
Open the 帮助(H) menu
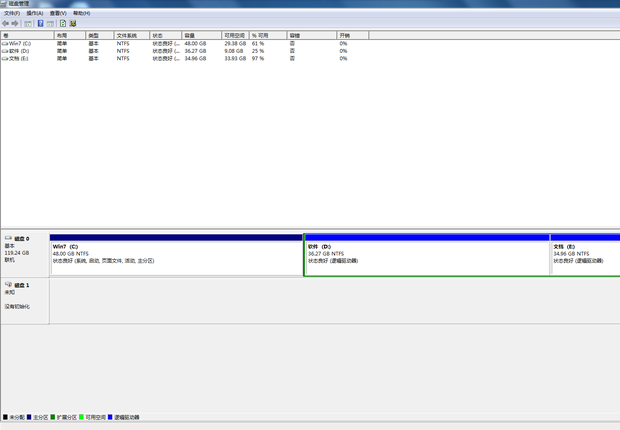click(81, 13)
